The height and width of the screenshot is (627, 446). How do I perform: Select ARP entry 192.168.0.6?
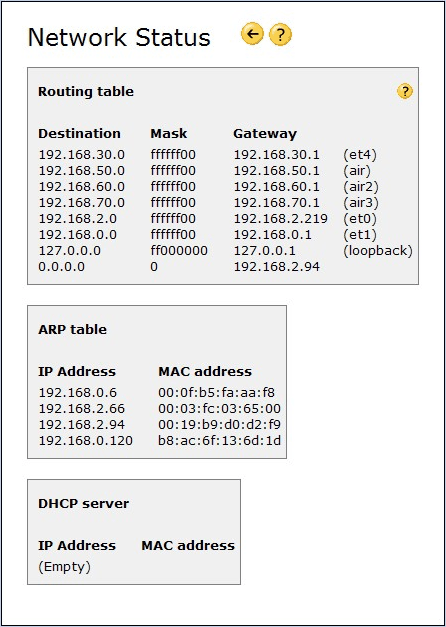tap(78, 393)
